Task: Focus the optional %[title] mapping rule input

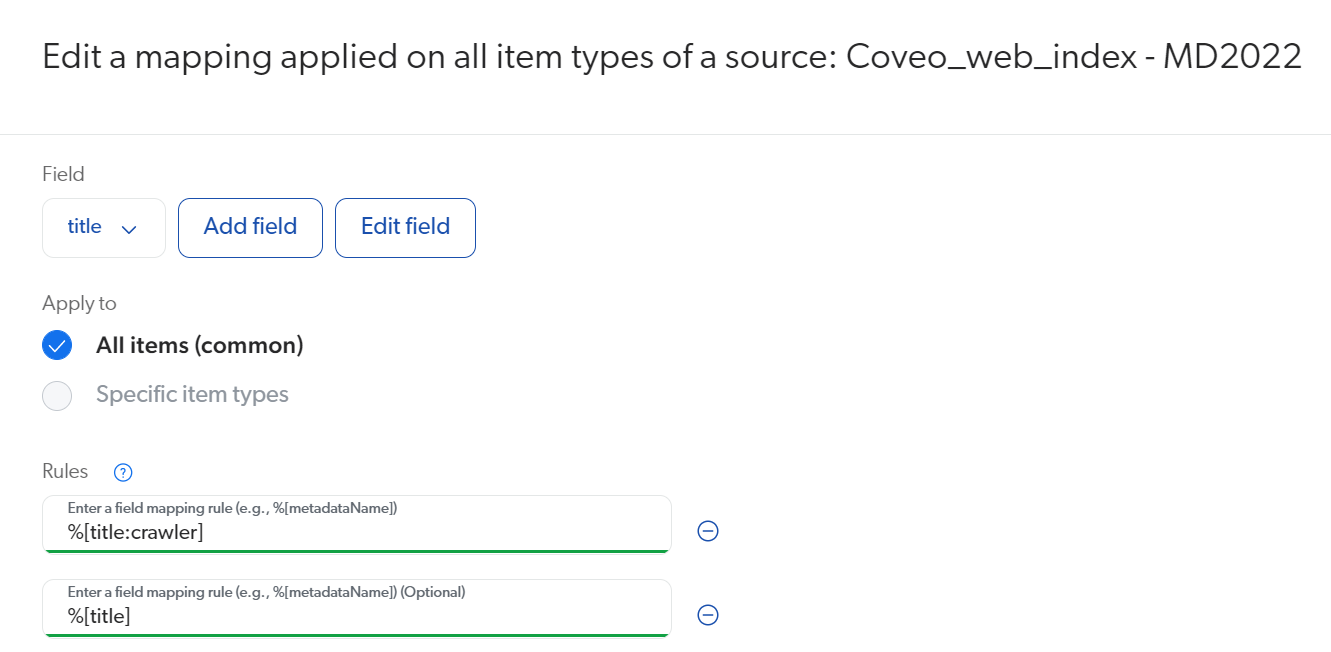Action: click(x=357, y=608)
